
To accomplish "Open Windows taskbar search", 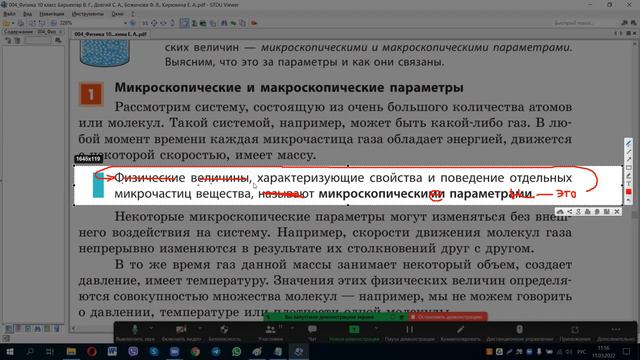I will coord(30,351).
